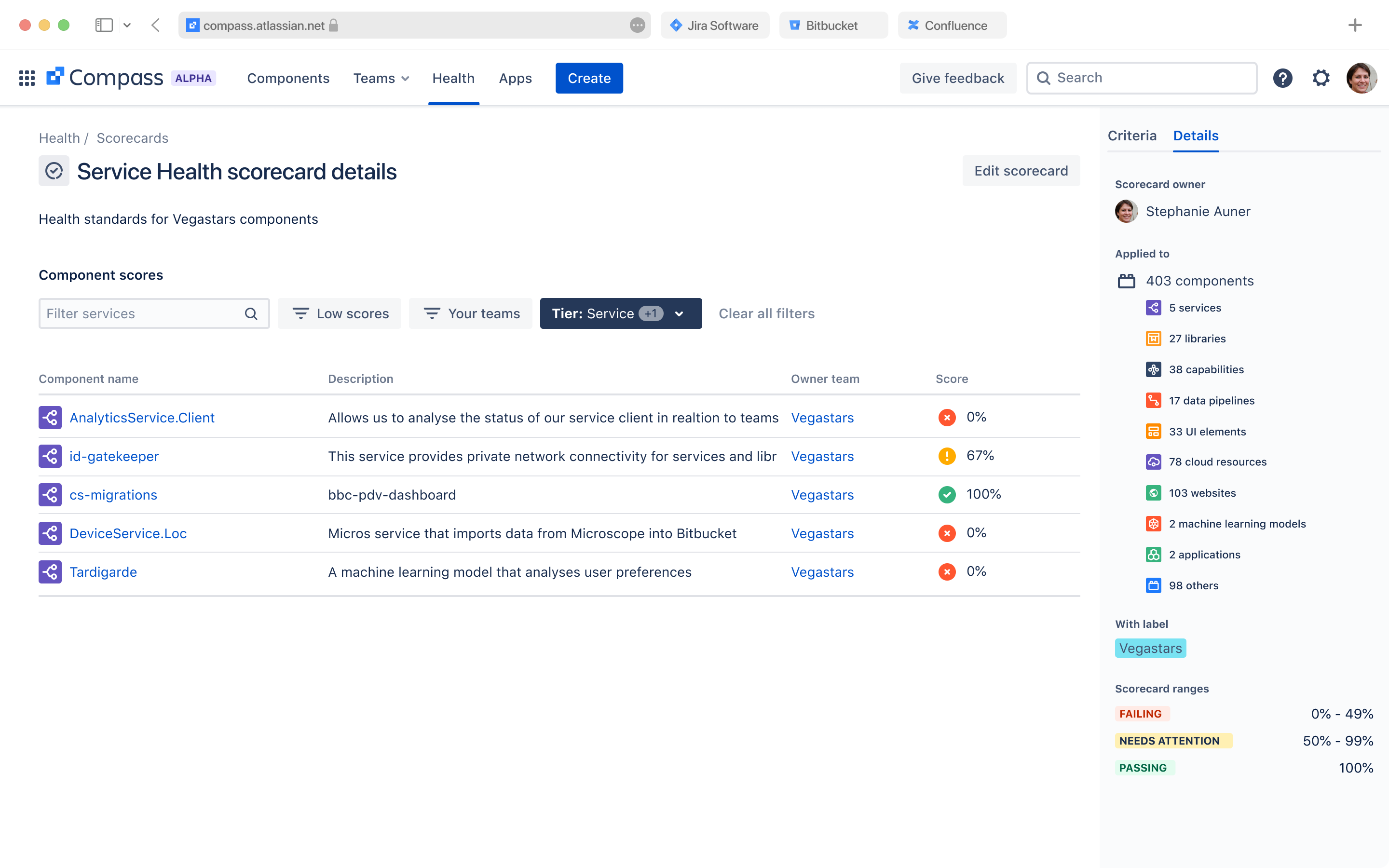Open the app switcher grid icon
Viewport: 1389px width, 868px height.
tap(27, 78)
